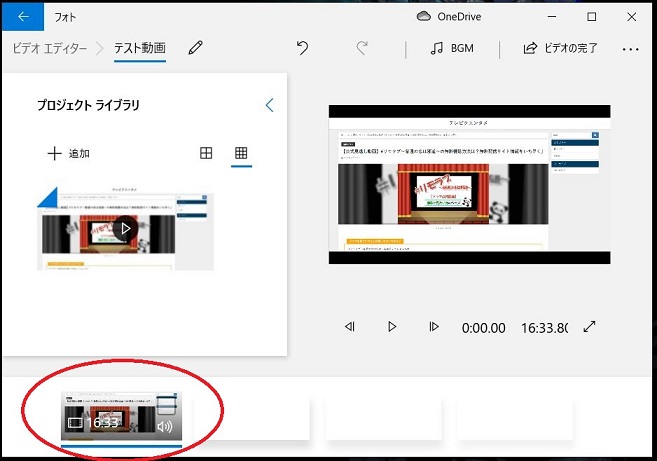
Task: Play the video preview
Action: pos(392,327)
